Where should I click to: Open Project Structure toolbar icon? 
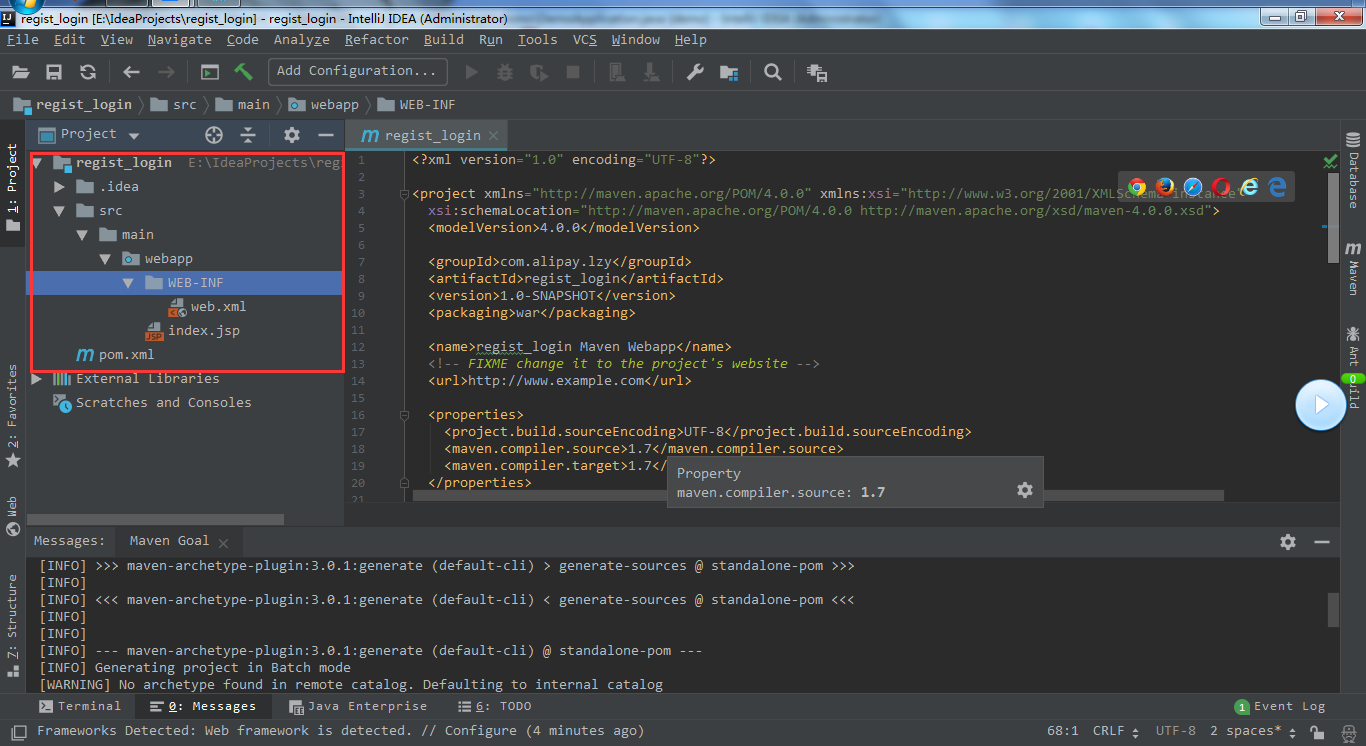coord(729,72)
